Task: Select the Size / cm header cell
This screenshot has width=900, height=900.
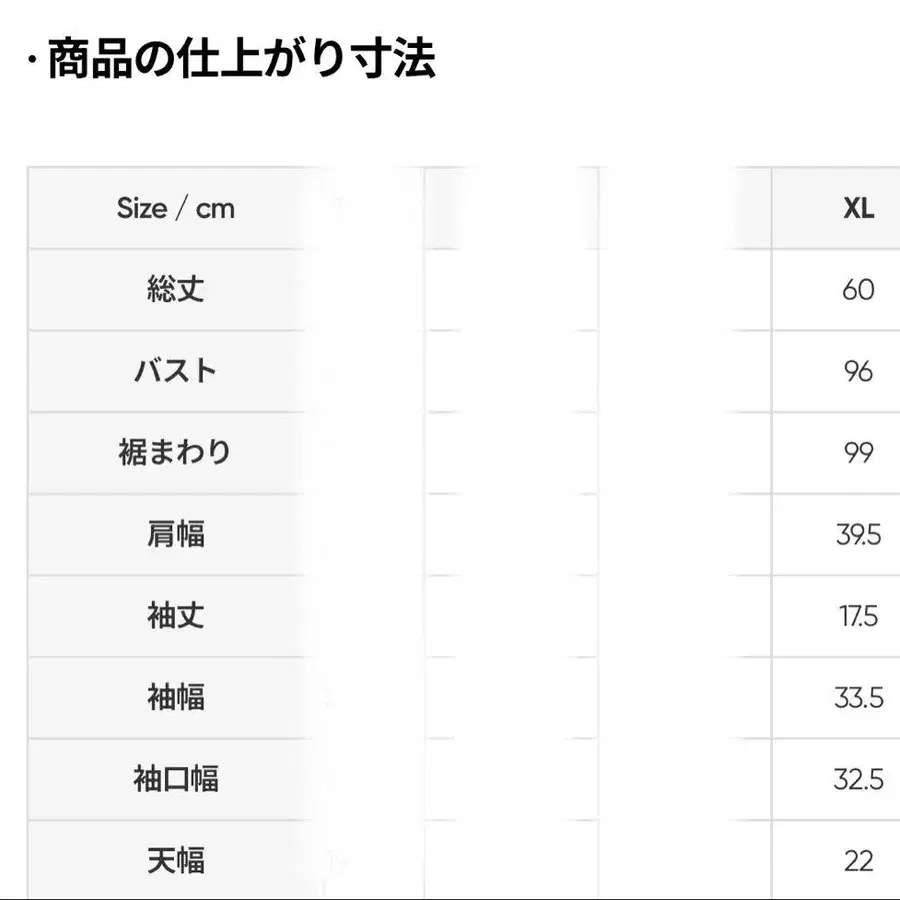Action: [176, 208]
